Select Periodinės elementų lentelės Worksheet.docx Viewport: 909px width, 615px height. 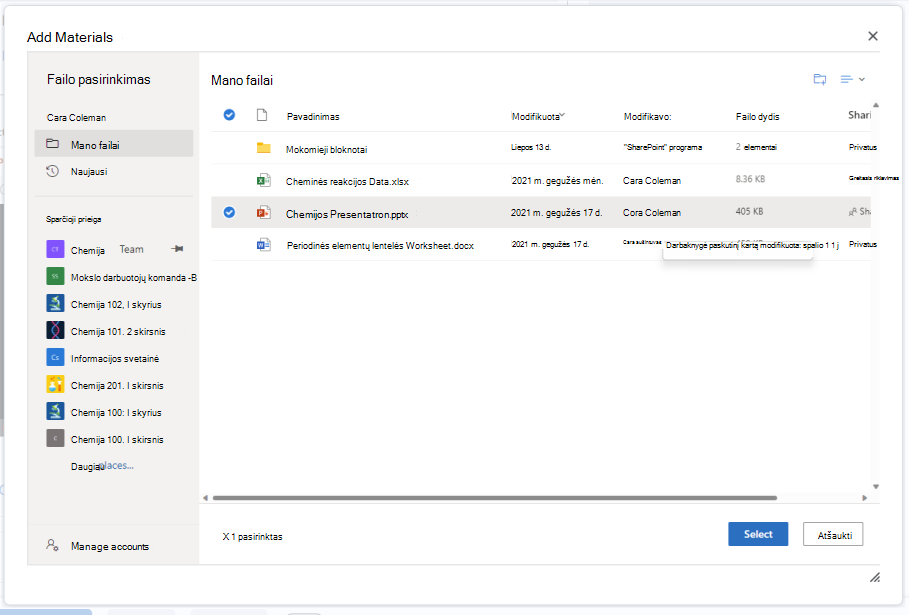380,246
